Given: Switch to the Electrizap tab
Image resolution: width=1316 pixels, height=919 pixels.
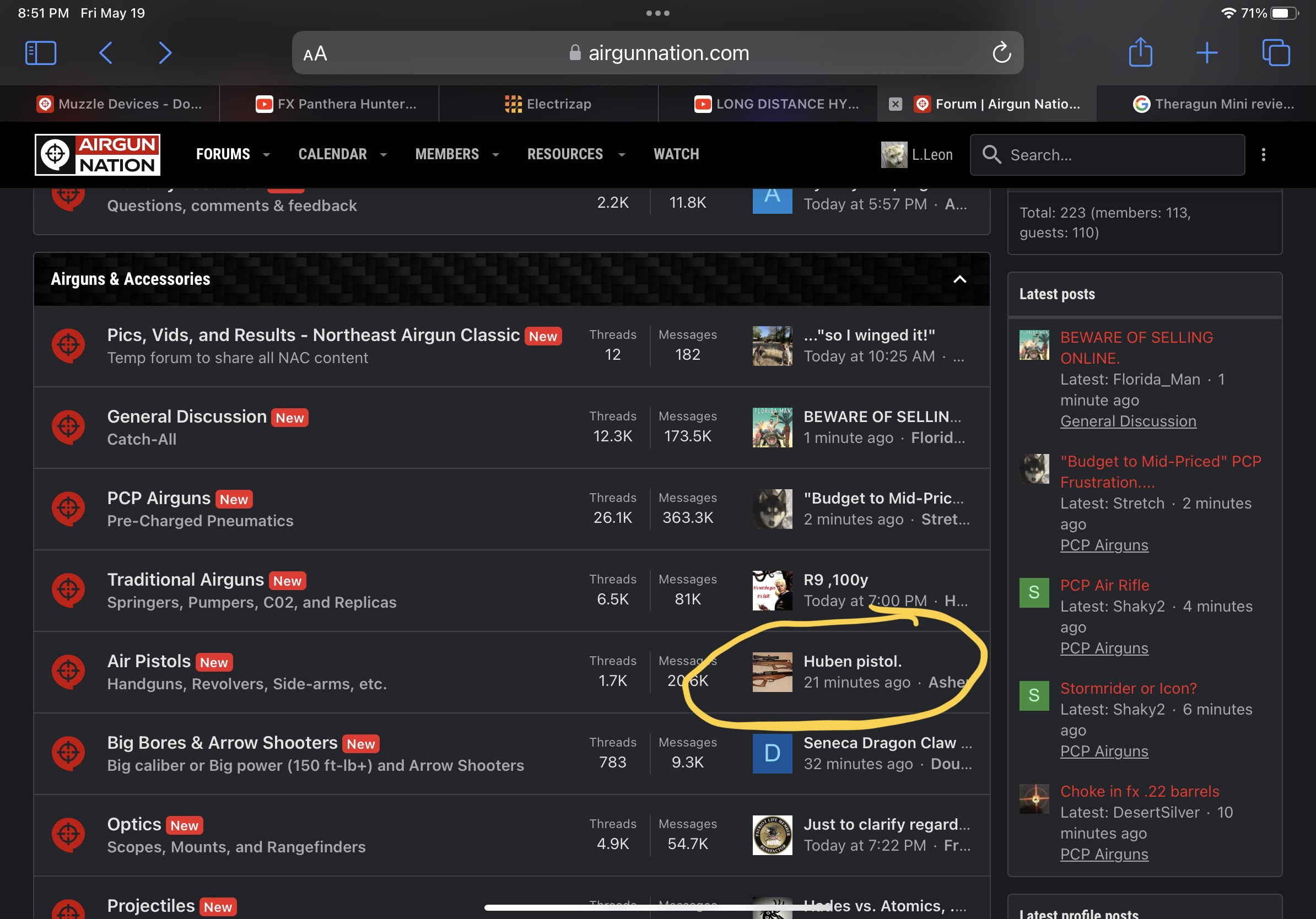Looking at the screenshot, I should 548,104.
